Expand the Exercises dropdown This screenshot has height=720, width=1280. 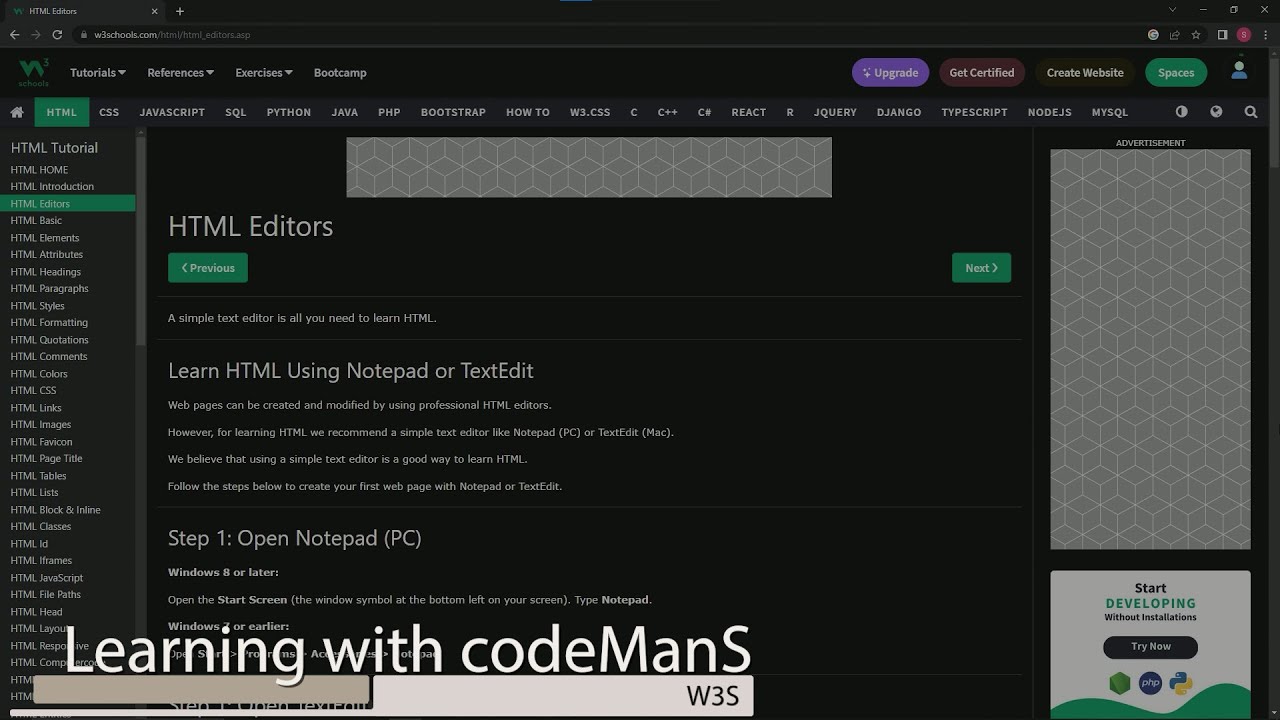(x=264, y=72)
